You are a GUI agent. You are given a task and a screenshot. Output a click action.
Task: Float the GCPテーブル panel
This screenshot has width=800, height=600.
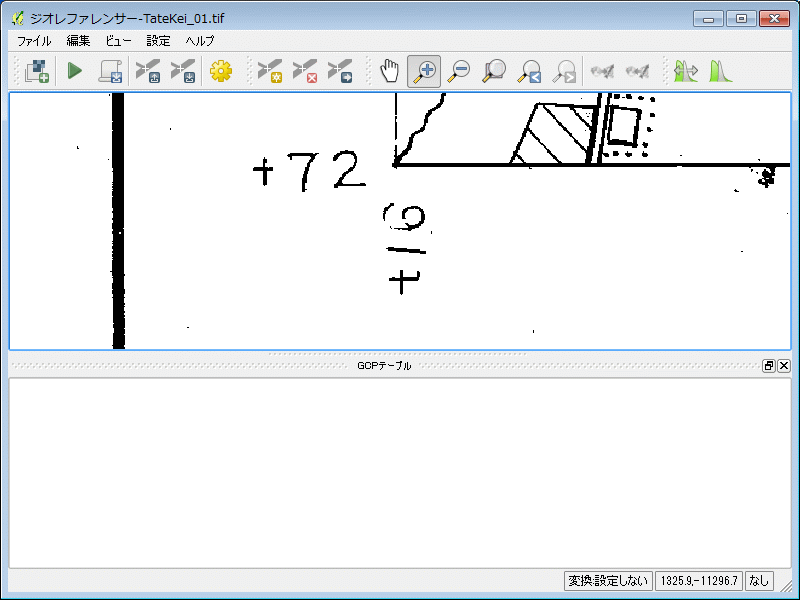tap(769, 366)
